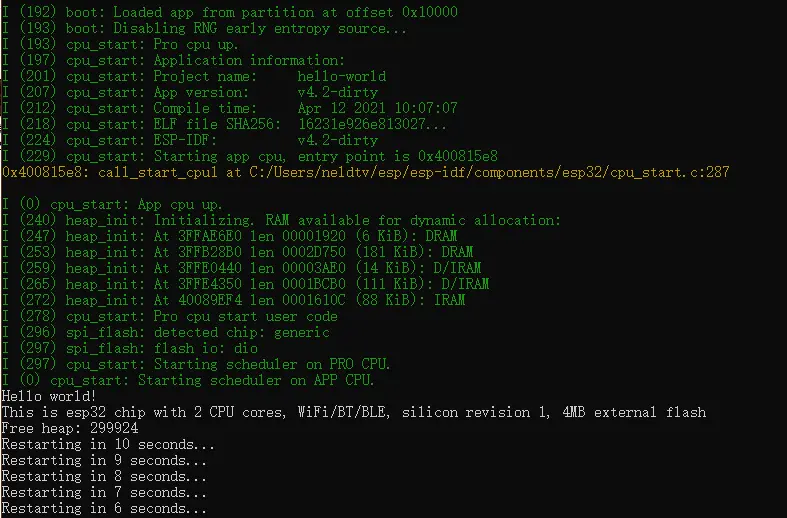This screenshot has height=518, width=787.
Task: Click the project name 'hello-world' text
Action: [341, 76]
